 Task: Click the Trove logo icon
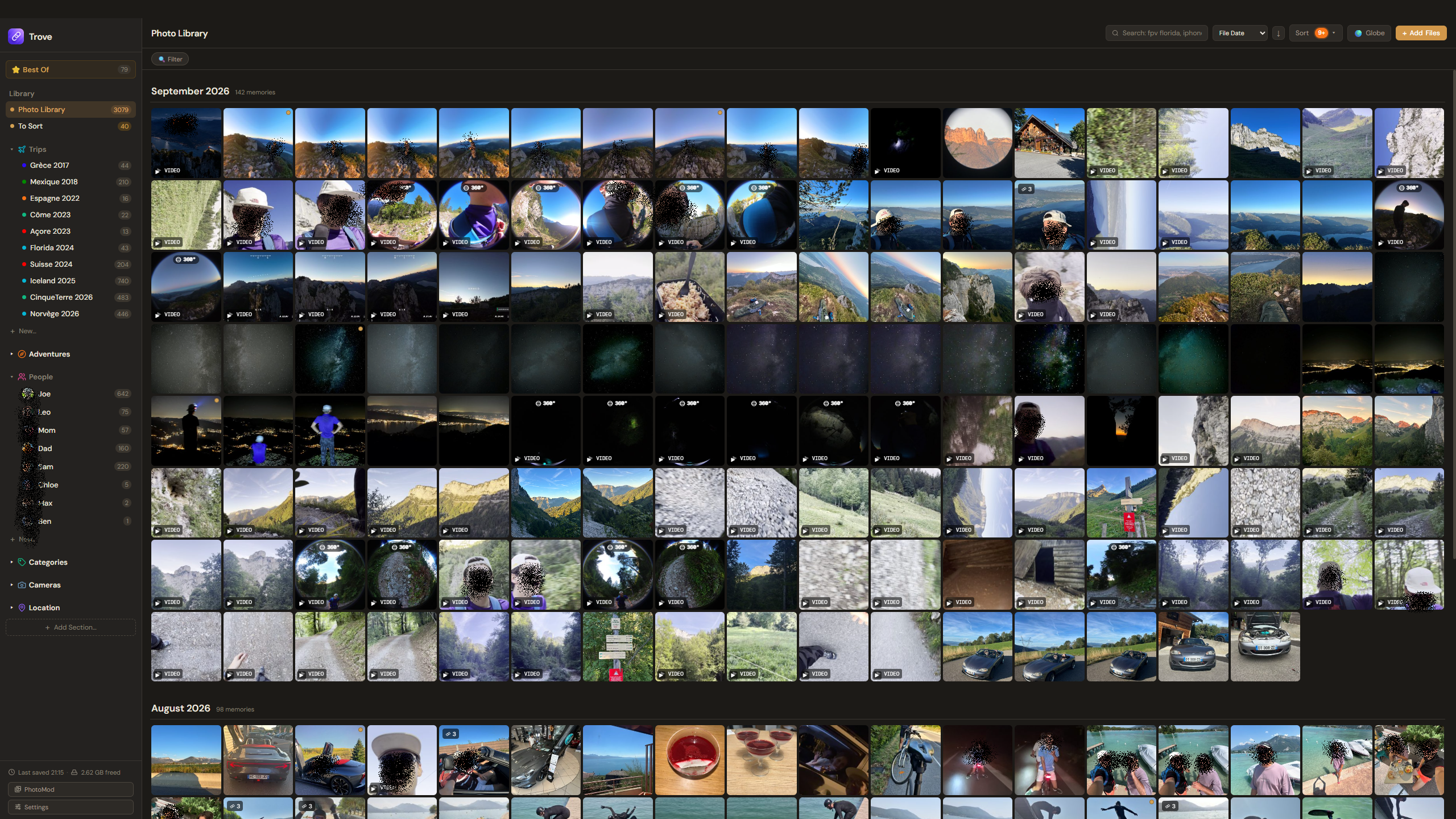pyautogui.click(x=16, y=36)
